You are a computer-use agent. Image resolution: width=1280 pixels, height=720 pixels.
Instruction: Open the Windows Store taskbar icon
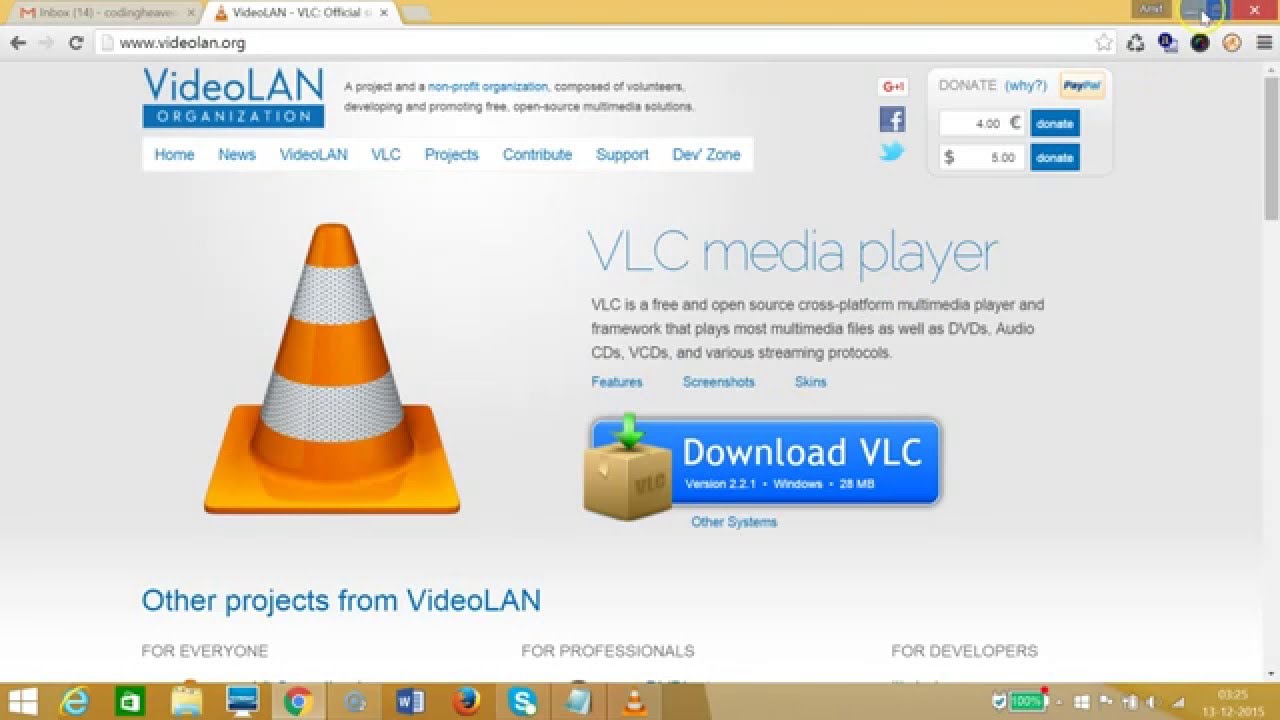coord(130,702)
